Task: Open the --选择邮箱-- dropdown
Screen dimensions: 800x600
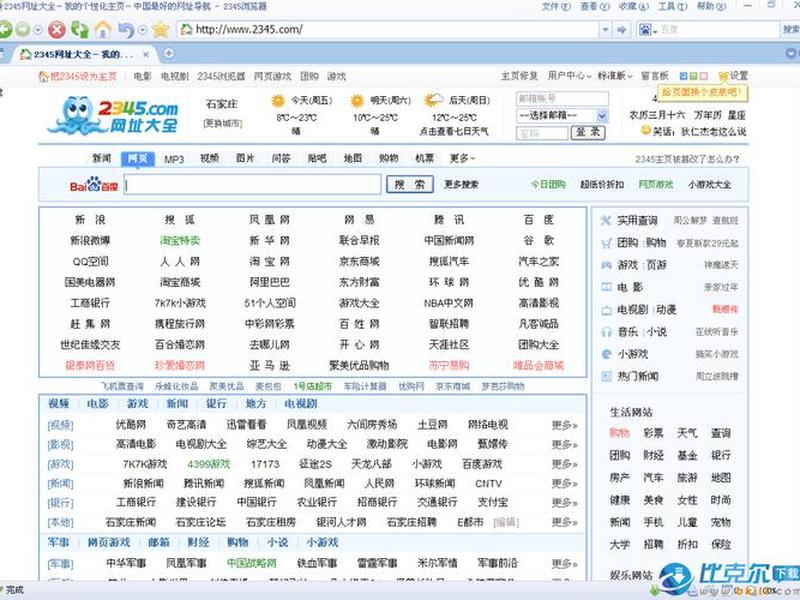Action: pyautogui.click(x=562, y=115)
